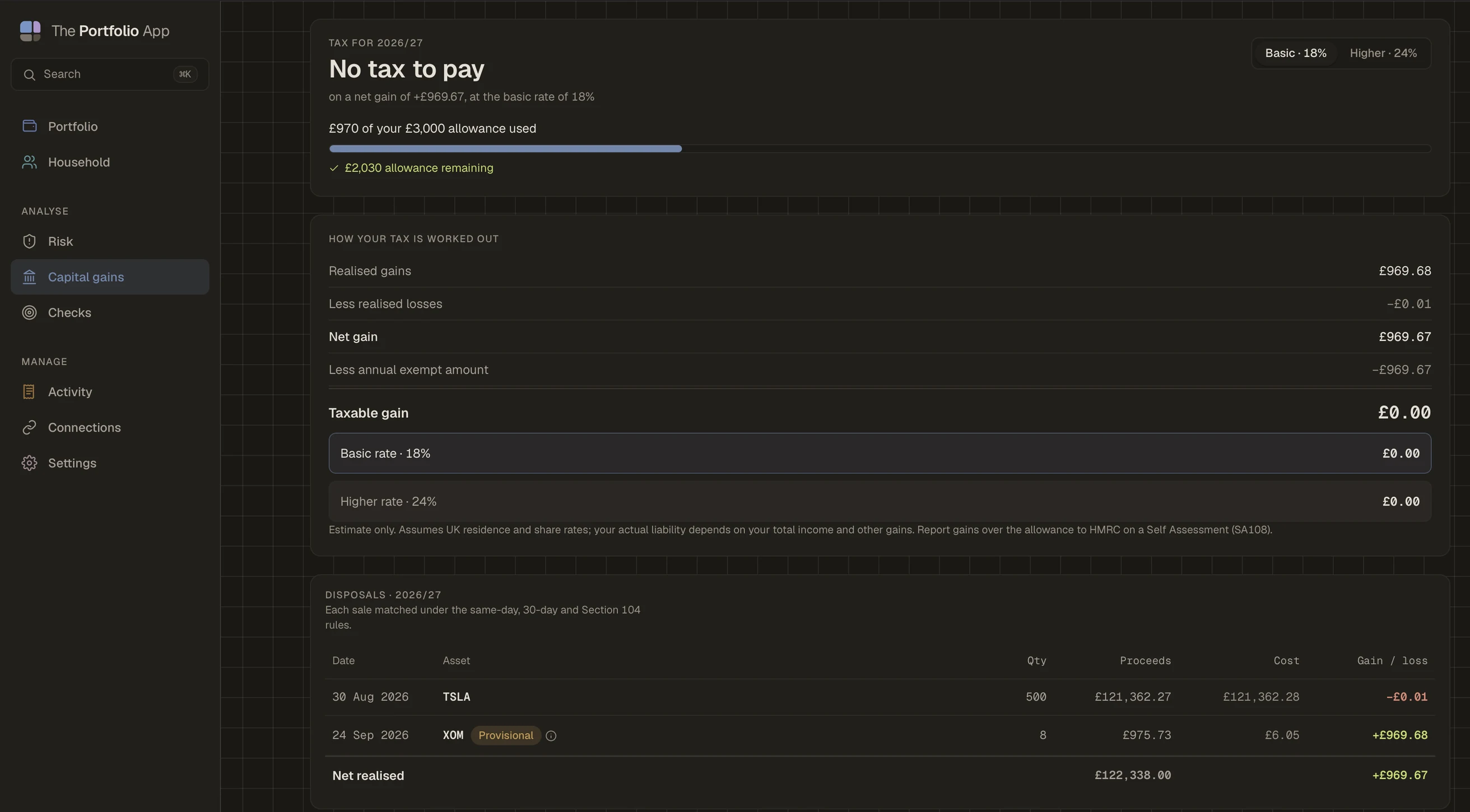
Task: Click the ⌘K shortcut badge
Action: (185, 74)
